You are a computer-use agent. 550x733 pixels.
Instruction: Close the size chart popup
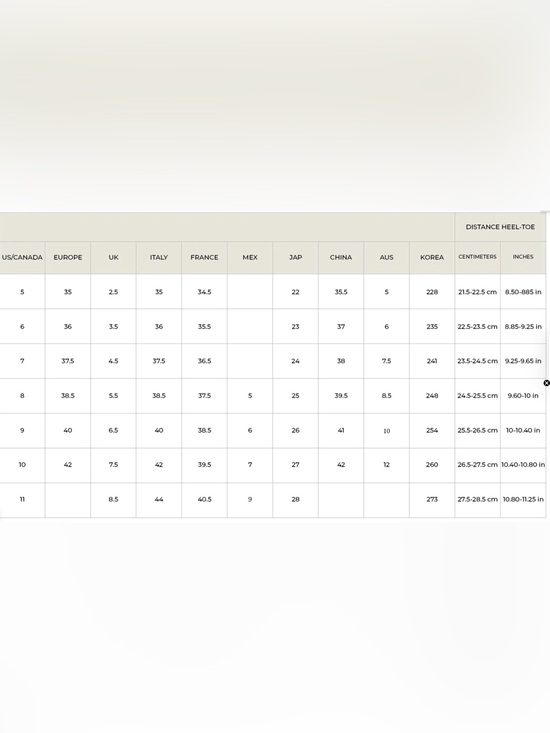click(546, 383)
